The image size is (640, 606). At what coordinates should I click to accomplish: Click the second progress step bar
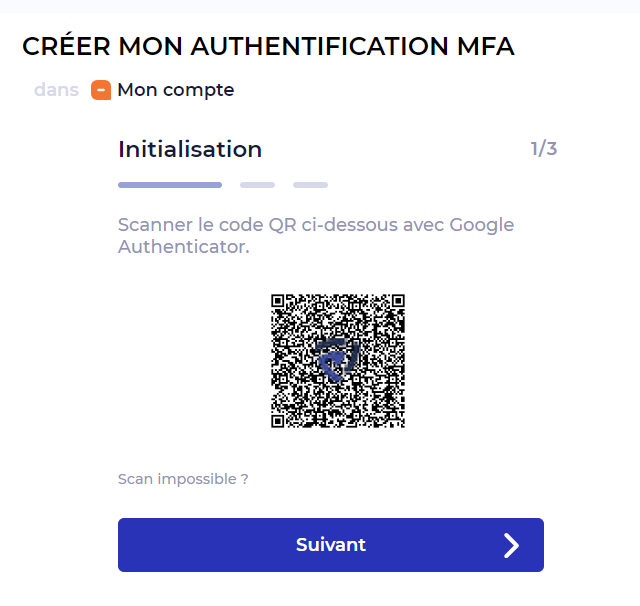tap(257, 185)
